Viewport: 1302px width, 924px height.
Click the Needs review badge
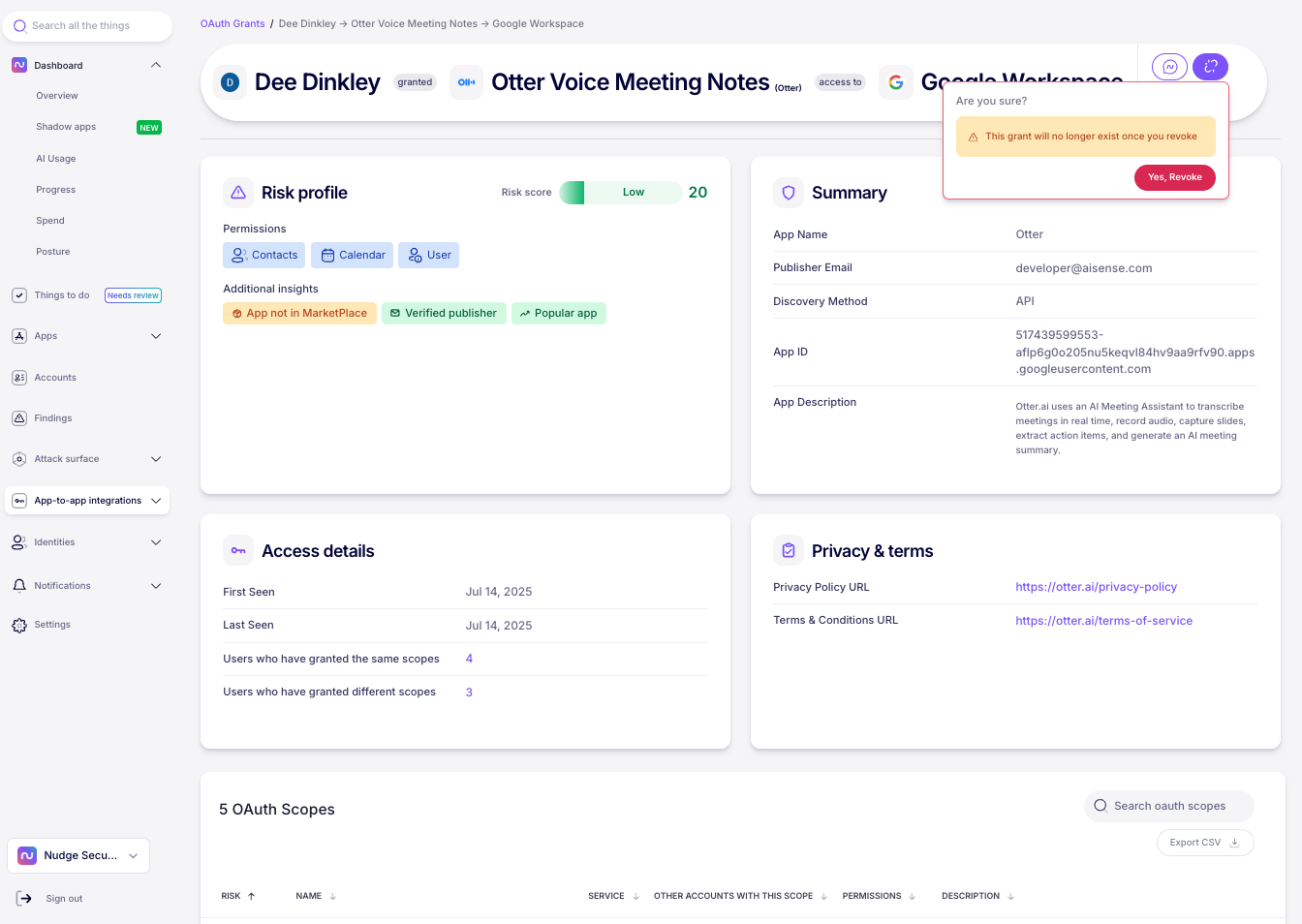[x=133, y=295]
